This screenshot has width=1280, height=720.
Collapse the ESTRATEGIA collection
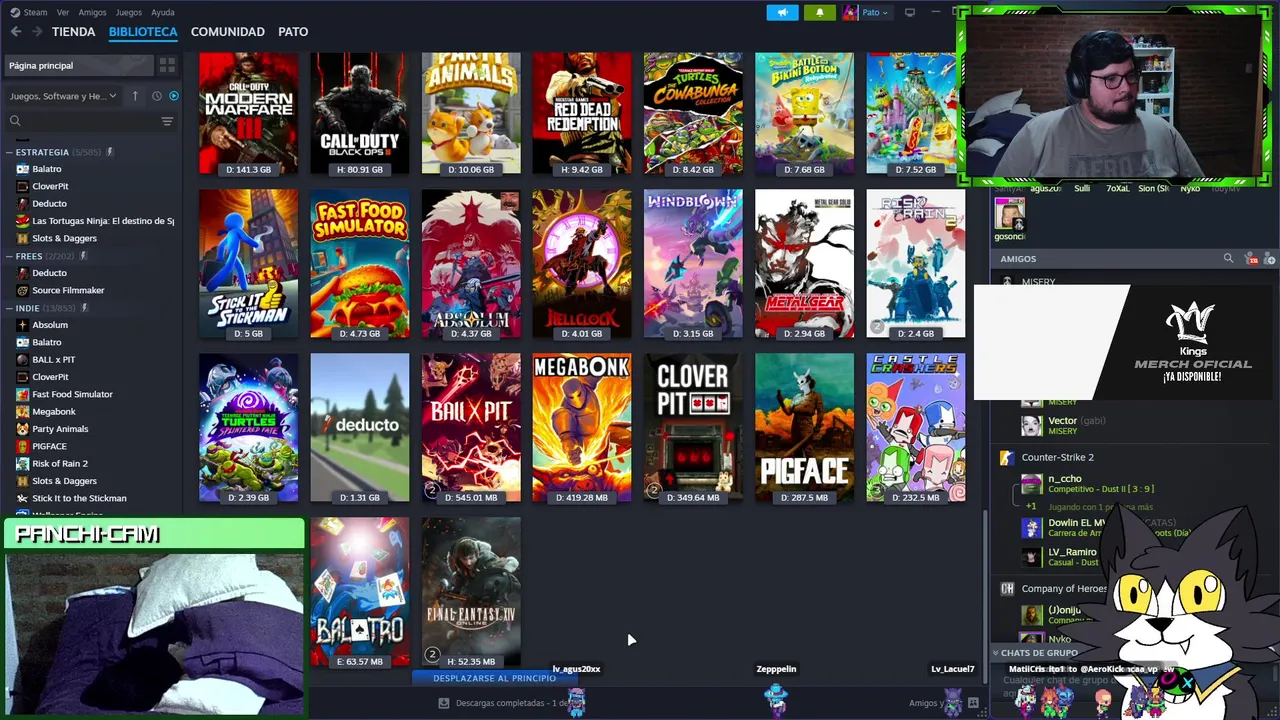(9, 152)
